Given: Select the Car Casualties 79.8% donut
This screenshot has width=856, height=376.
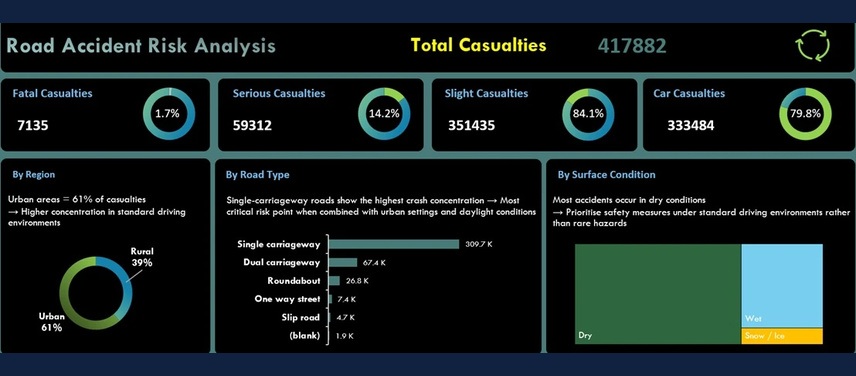Looking at the screenshot, I should coord(805,114).
